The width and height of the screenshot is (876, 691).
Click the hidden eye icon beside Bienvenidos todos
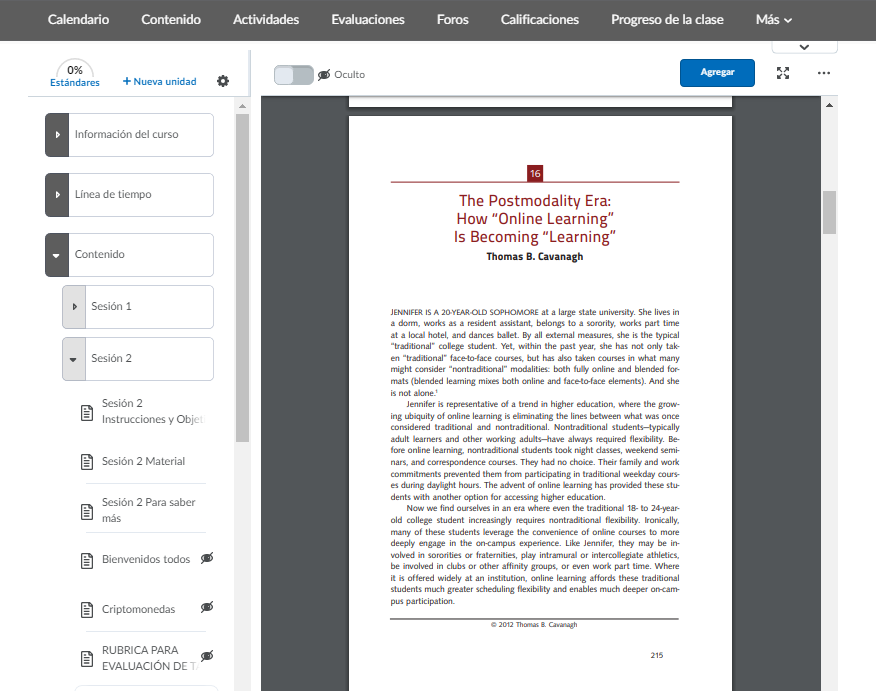(x=207, y=558)
